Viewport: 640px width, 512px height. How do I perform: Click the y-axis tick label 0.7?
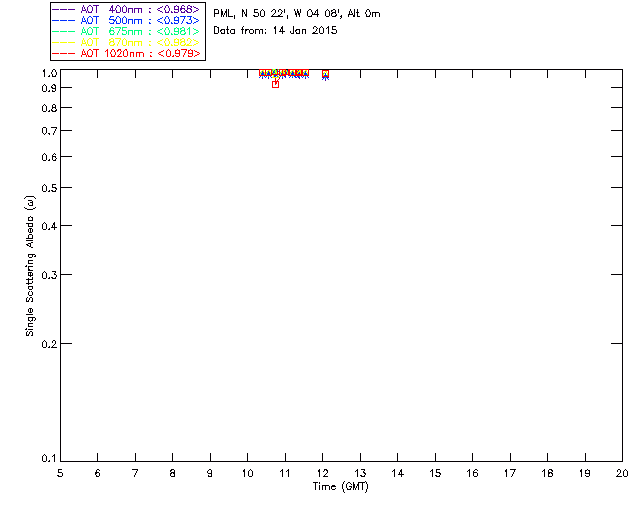click(49, 131)
